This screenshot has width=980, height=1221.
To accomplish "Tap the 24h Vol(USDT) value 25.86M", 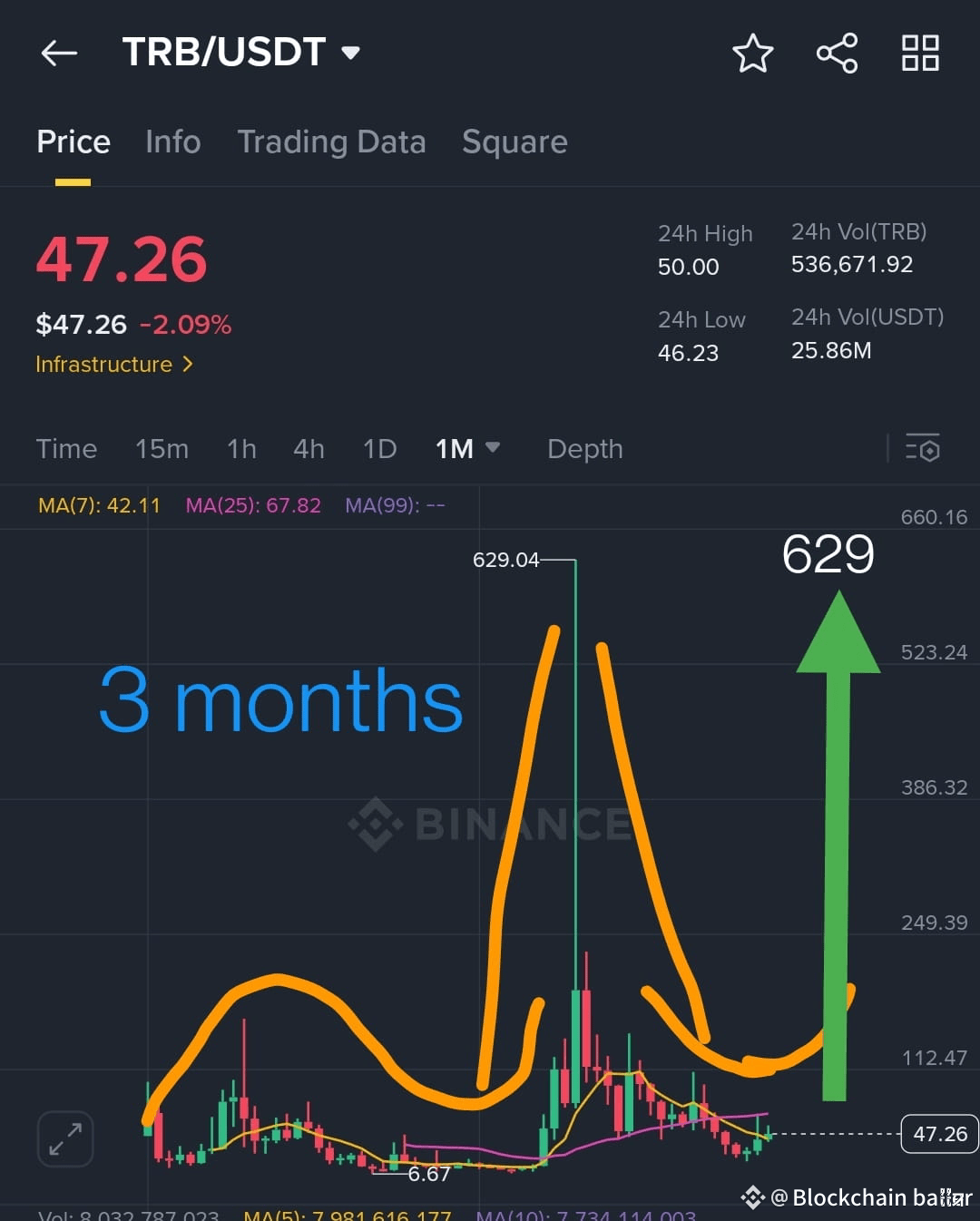I will 831,350.
